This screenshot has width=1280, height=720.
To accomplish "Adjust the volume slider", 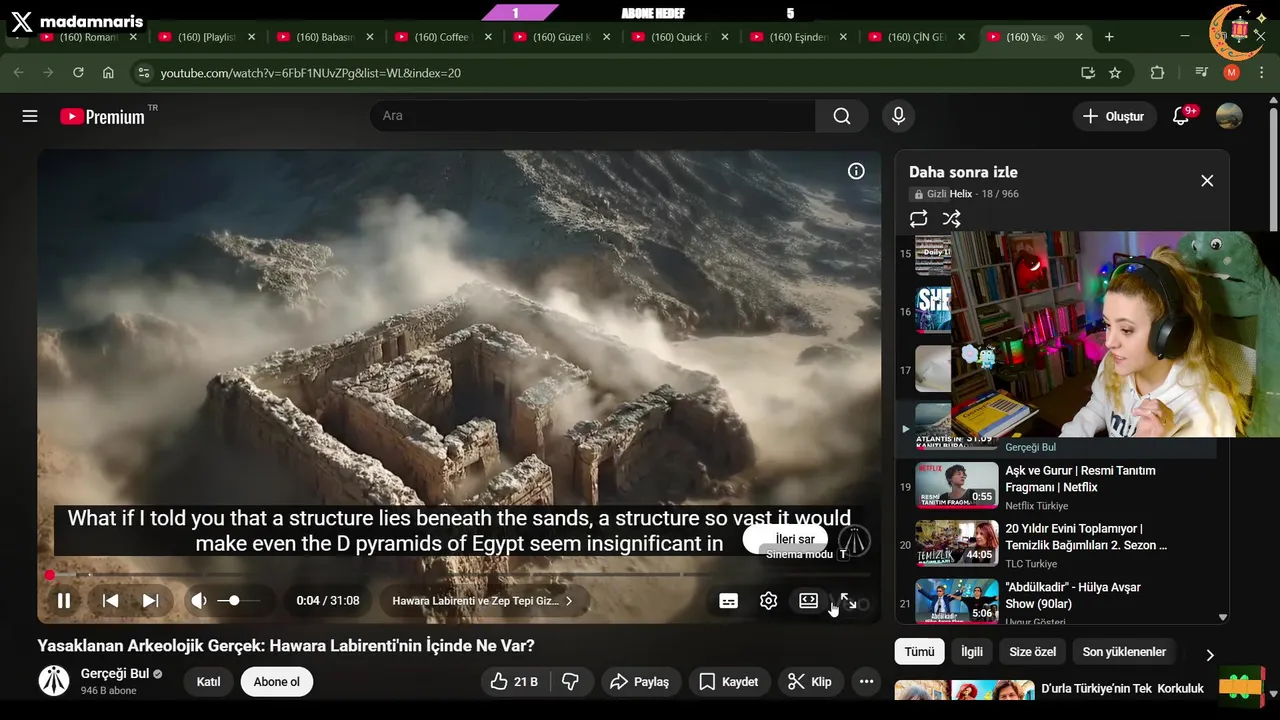I will point(238,601).
